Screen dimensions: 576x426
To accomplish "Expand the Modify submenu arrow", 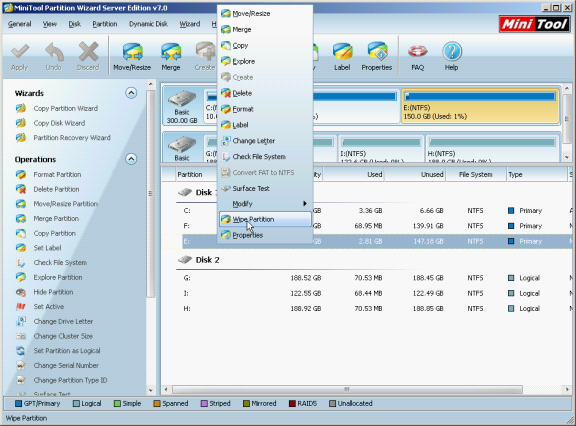I will point(305,203).
